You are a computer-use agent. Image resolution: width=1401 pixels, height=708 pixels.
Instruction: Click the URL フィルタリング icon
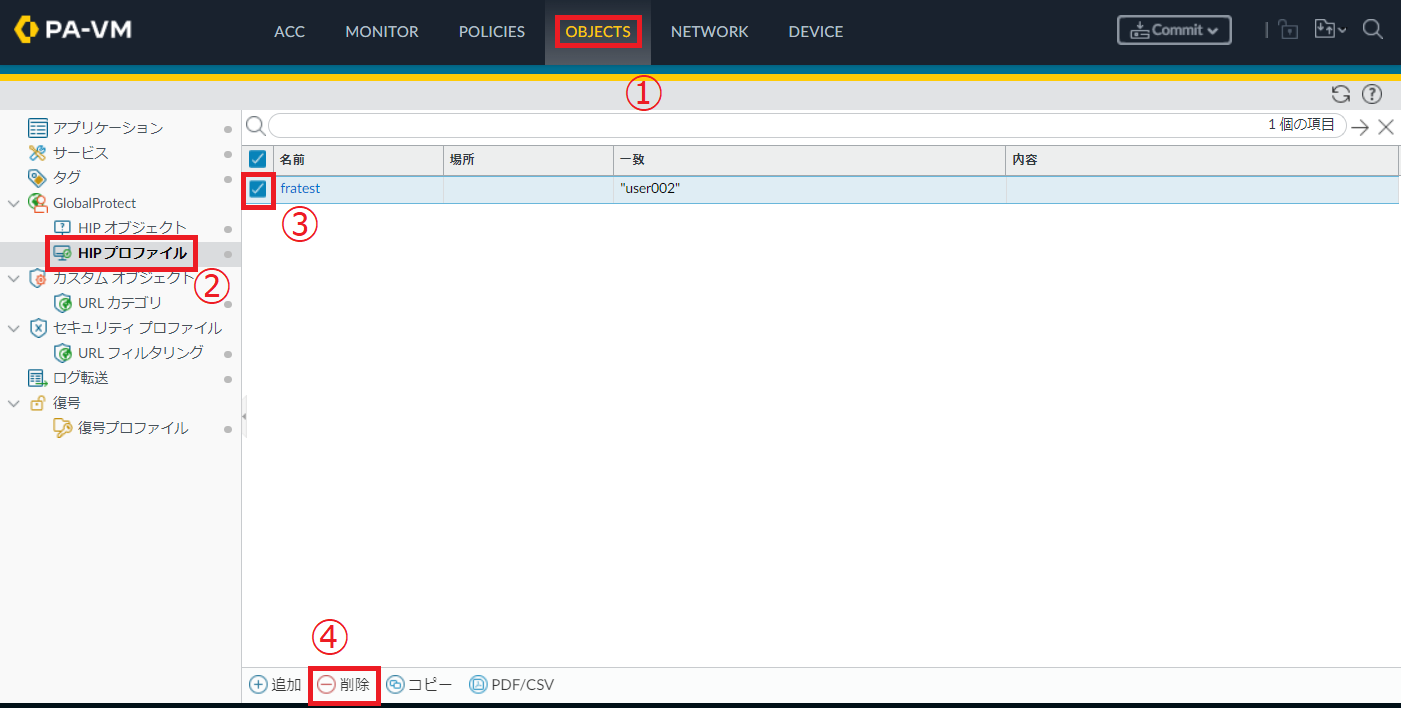tap(63, 353)
